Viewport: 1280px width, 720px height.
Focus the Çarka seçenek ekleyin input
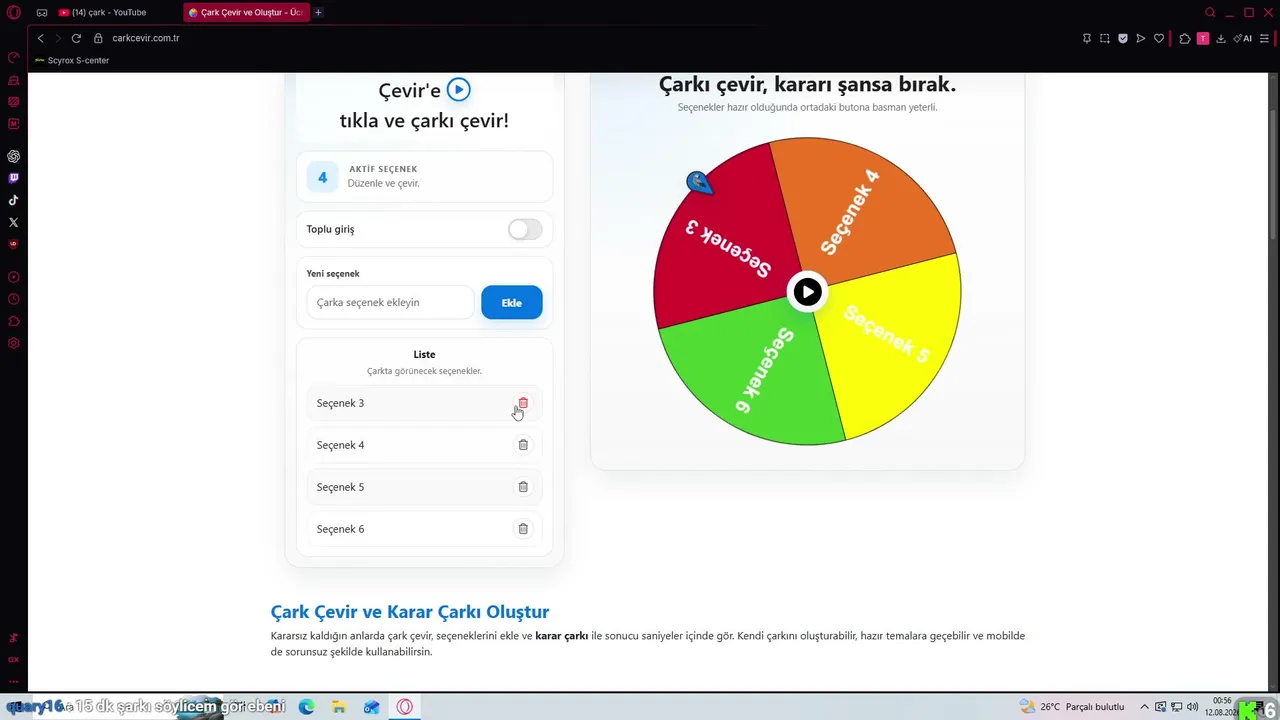[x=390, y=303]
